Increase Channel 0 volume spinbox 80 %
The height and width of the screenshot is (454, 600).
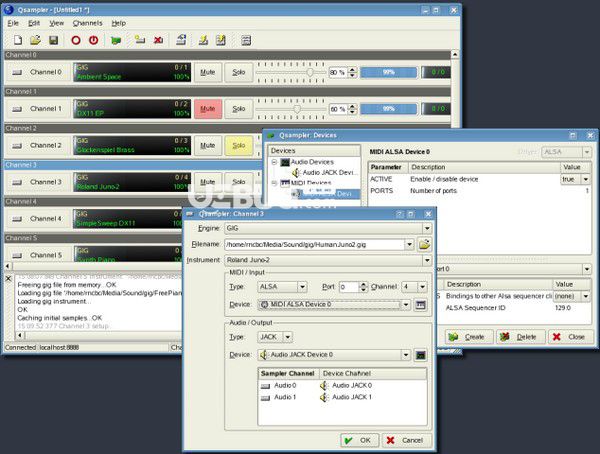click(x=352, y=69)
